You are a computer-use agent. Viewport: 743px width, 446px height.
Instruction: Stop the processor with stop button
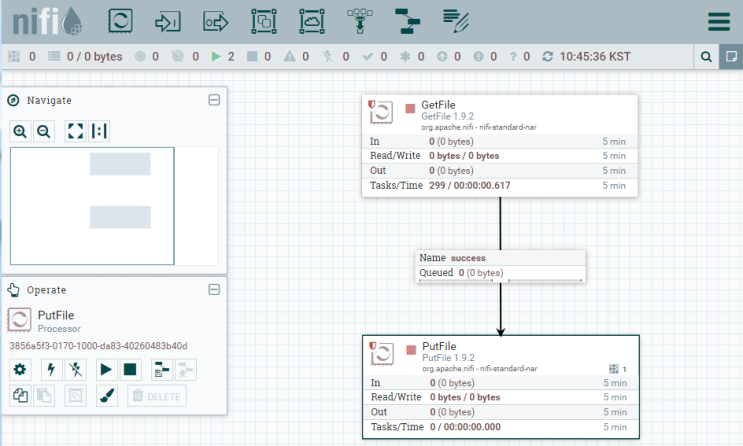tap(130, 370)
